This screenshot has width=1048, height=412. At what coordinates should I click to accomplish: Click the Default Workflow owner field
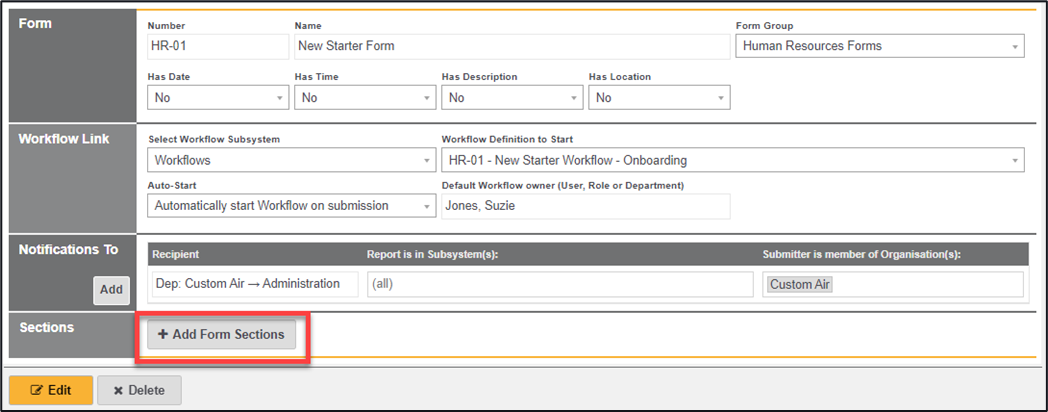point(585,206)
